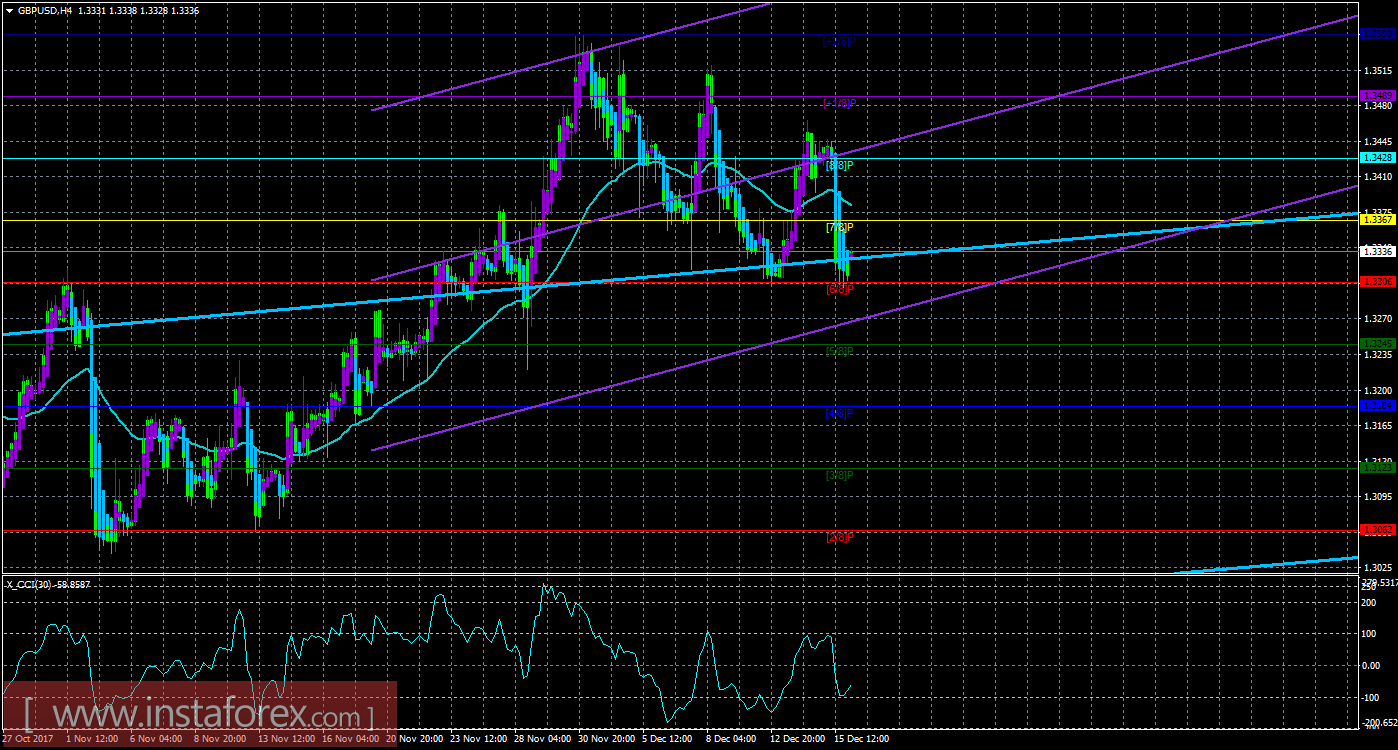
Task: Click the 1.3480 price axis label
Action: pos(1377,107)
